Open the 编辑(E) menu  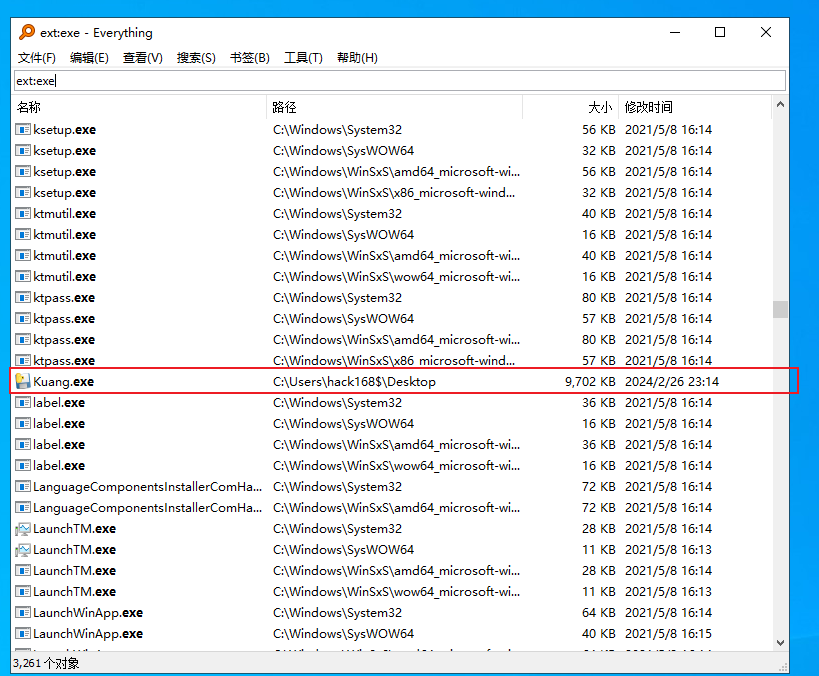click(x=89, y=57)
